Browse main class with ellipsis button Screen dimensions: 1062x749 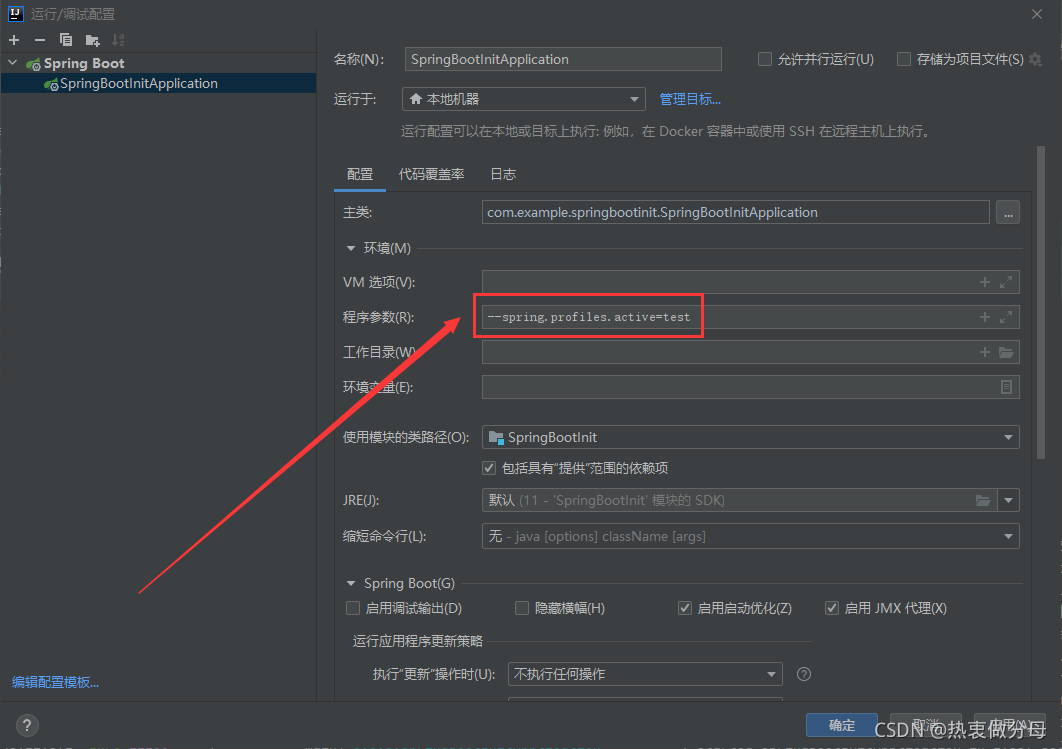(1008, 213)
